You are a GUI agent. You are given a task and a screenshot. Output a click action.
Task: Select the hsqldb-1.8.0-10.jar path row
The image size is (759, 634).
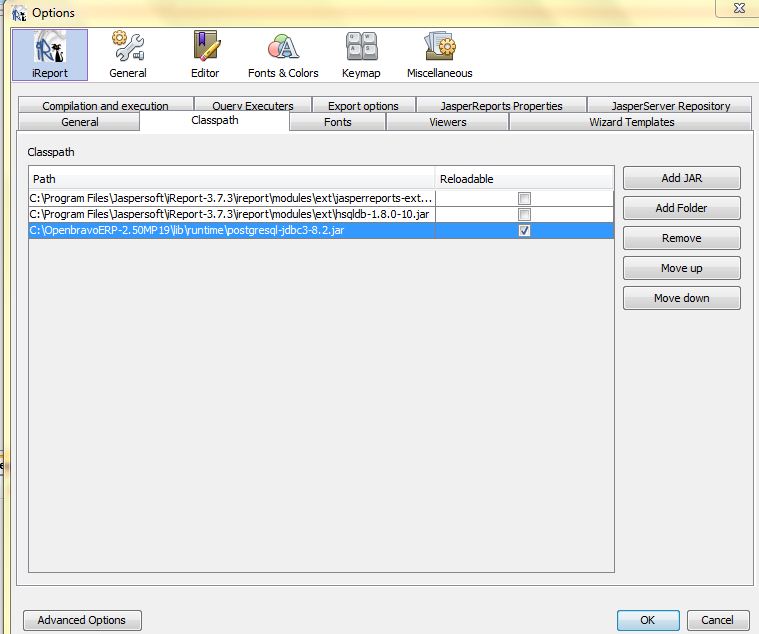click(x=232, y=214)
